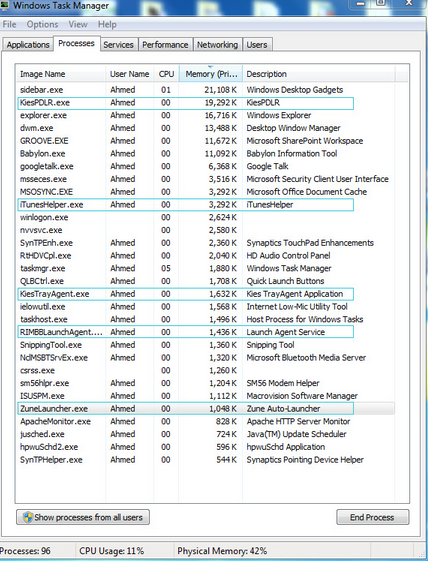Select the RIMBBLaunchAgent process
The image size is (428, 561).
click(x=205, y=332)
